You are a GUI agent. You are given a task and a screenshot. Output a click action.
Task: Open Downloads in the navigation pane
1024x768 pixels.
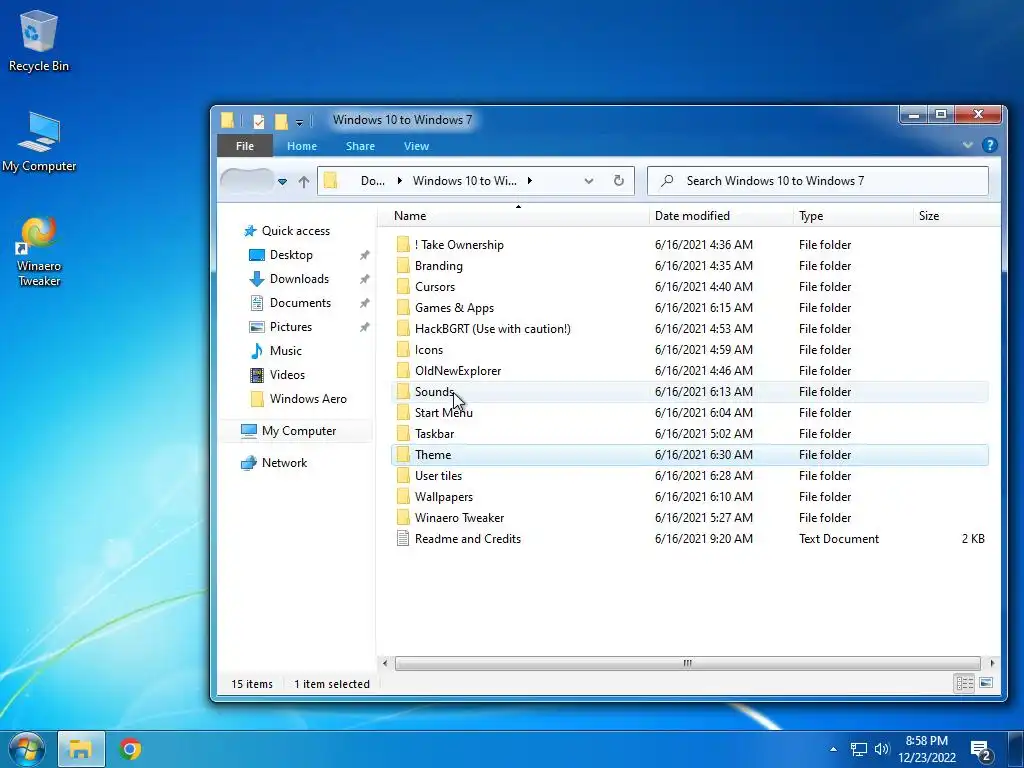coord(299,279)
